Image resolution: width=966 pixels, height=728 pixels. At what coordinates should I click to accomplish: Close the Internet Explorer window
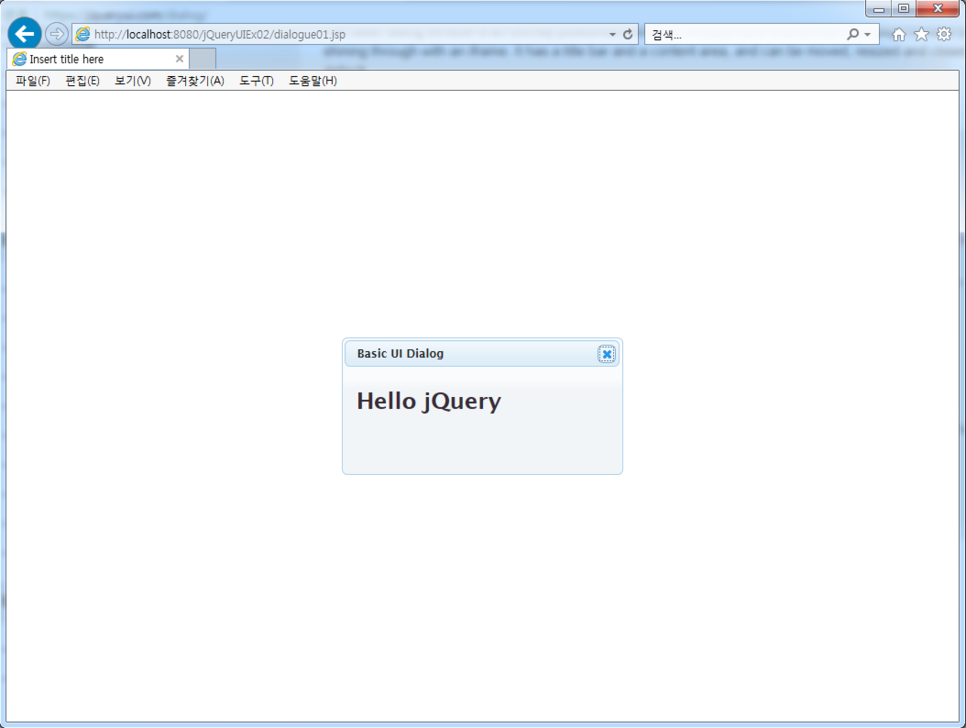pos(938,9)
